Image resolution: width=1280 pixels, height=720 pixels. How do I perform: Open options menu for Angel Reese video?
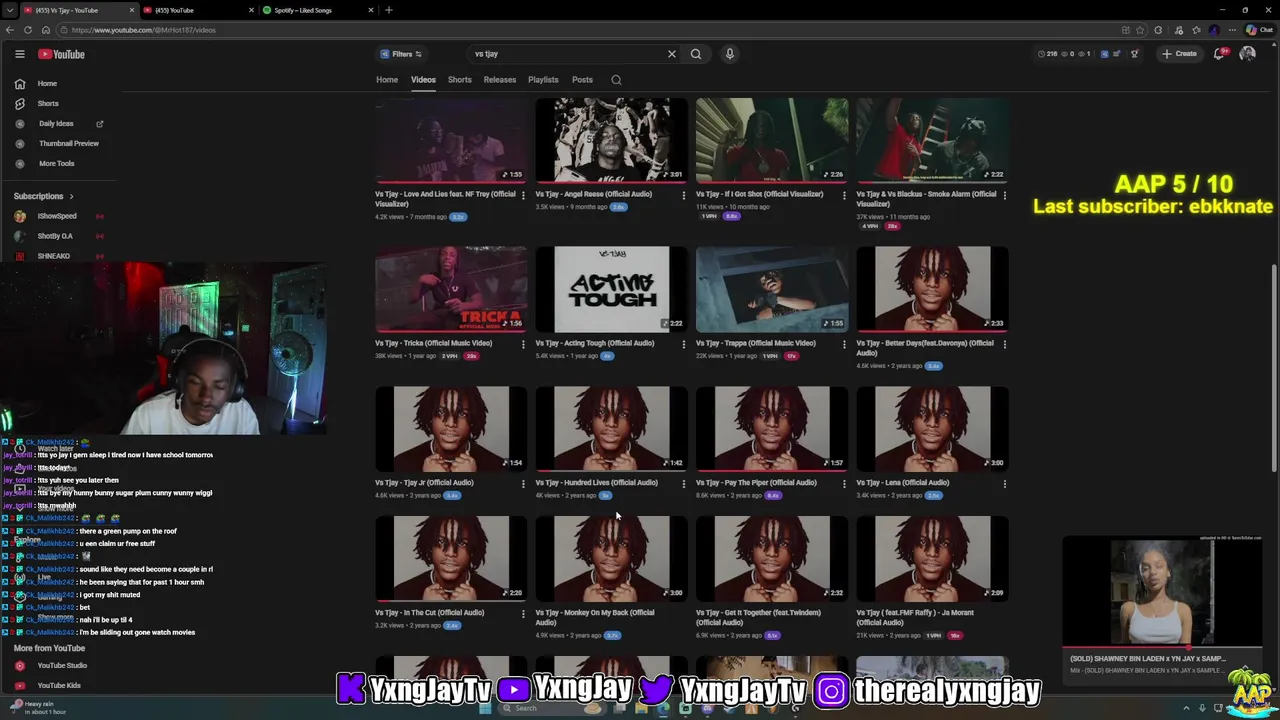click(684, 195)
